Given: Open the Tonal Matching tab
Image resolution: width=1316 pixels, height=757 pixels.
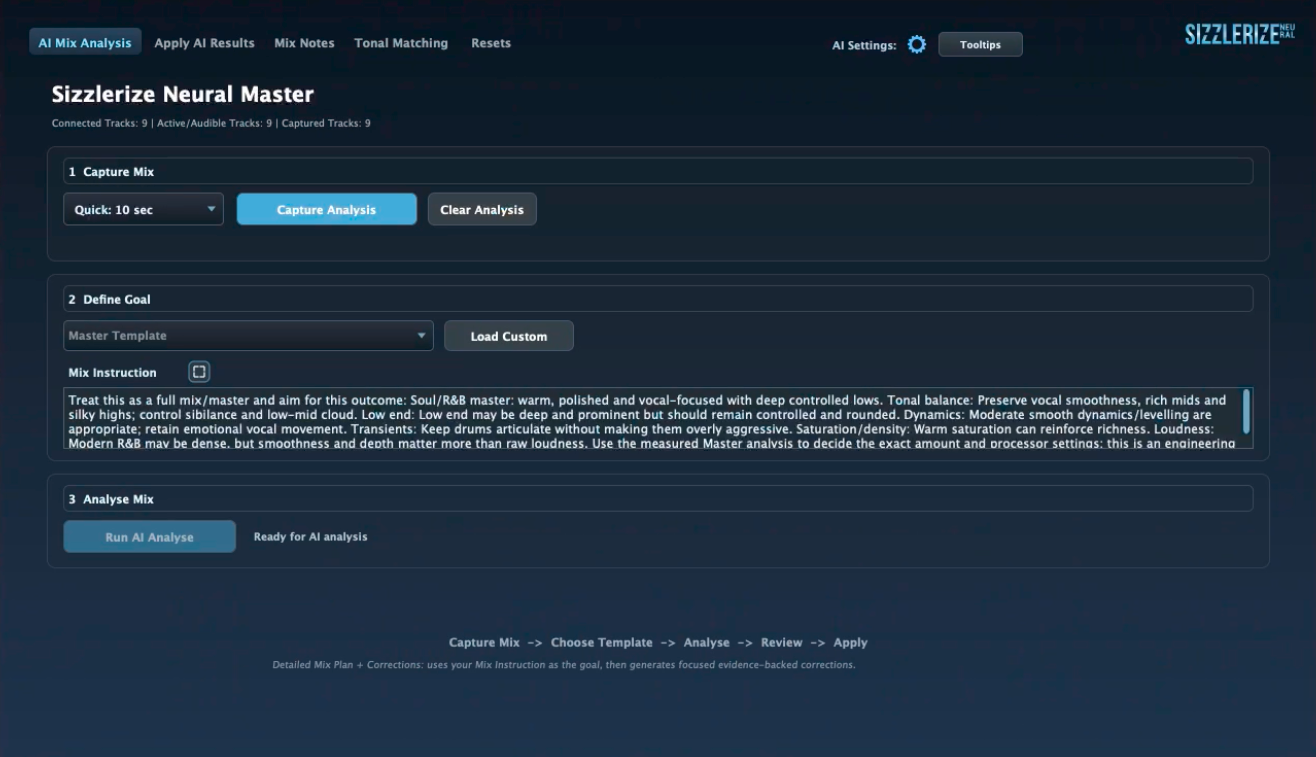Looking at the screenshot, I should (401, 43).
